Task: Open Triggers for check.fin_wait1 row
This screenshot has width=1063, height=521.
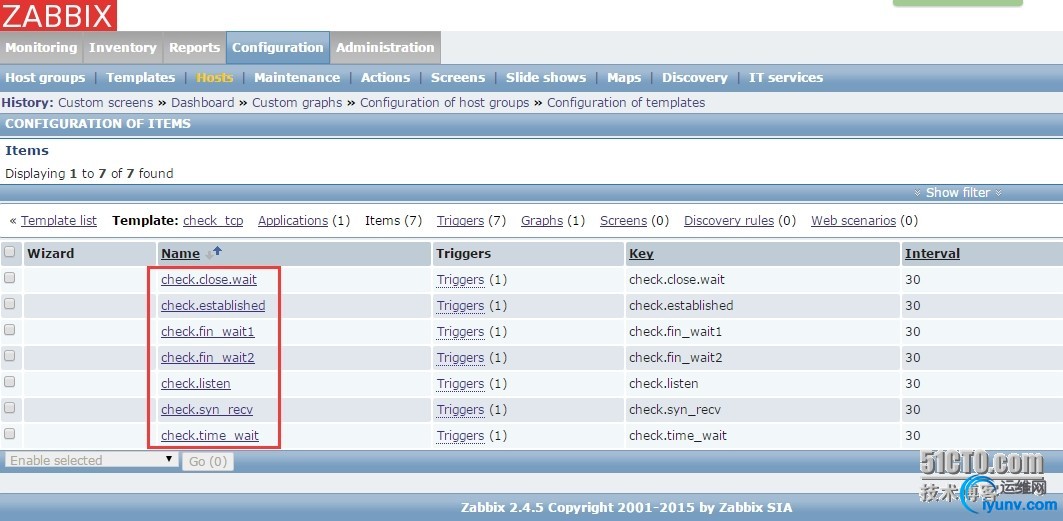Action: [x=460, y=331]
